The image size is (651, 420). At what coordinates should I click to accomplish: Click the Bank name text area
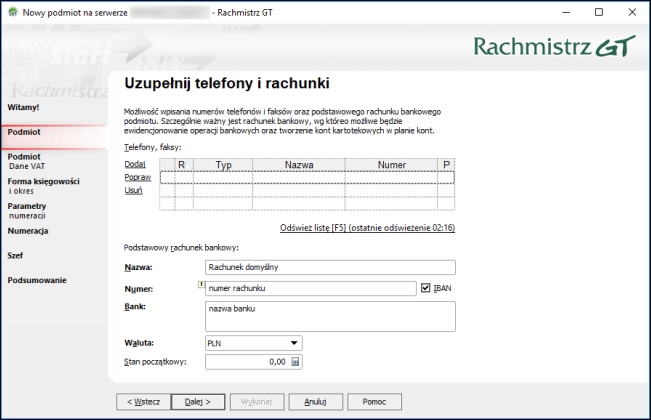tap(330, 317)
